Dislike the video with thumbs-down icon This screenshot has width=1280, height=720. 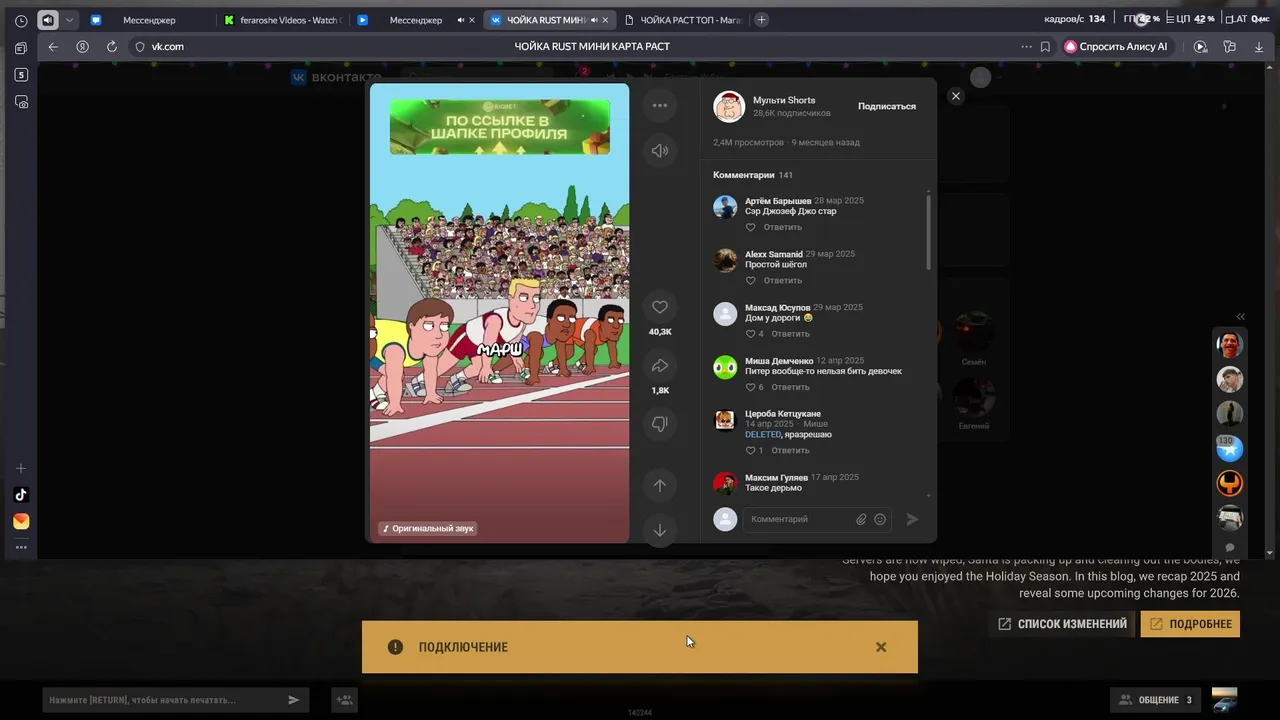[660, 424]
